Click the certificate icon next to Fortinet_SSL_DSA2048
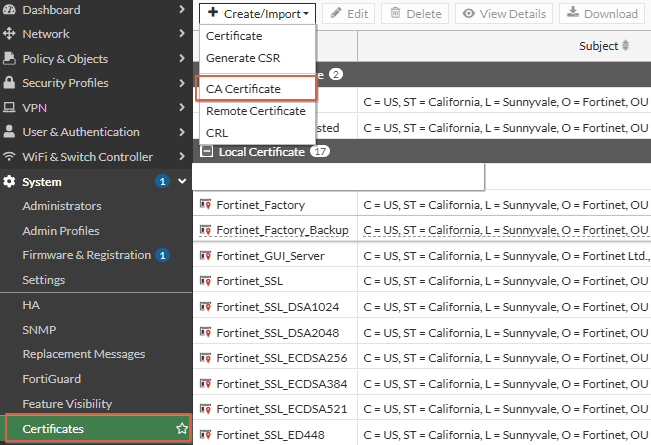The height and width of the screenshot is (445, 651). (206, 332)
